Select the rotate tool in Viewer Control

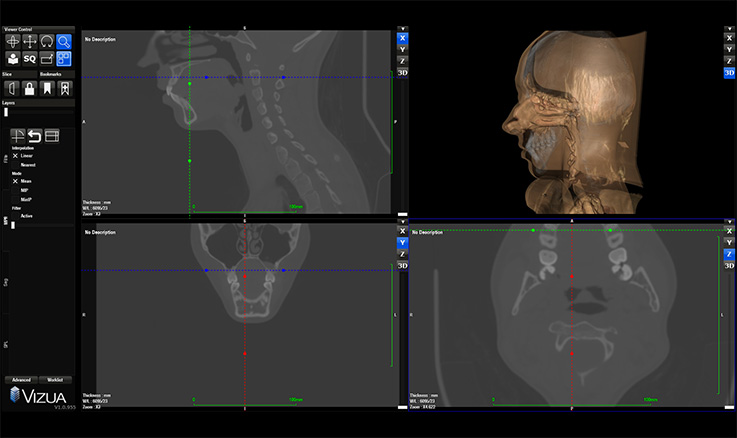tap(47, 41)
